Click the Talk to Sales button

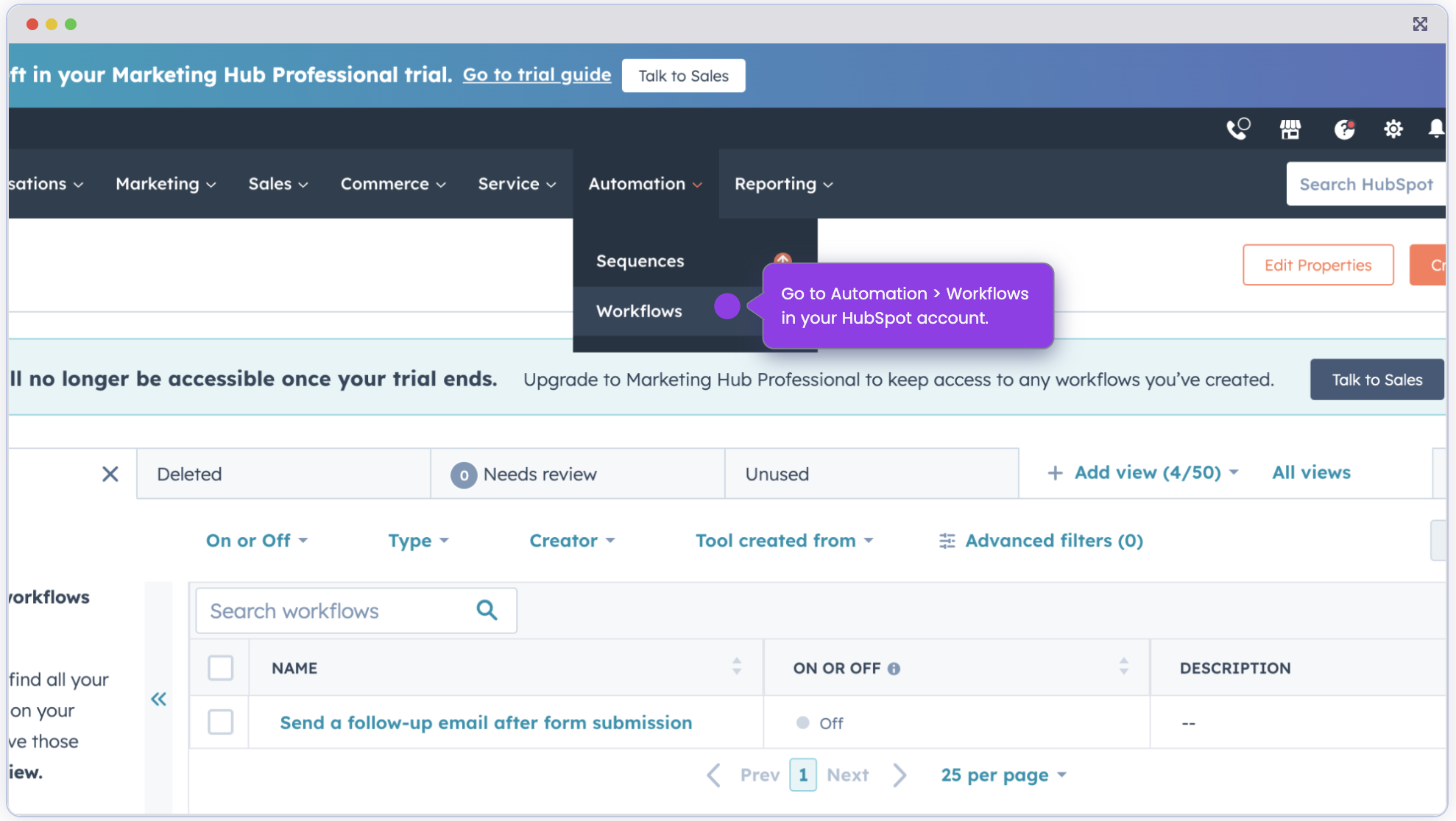click(683, 75)
